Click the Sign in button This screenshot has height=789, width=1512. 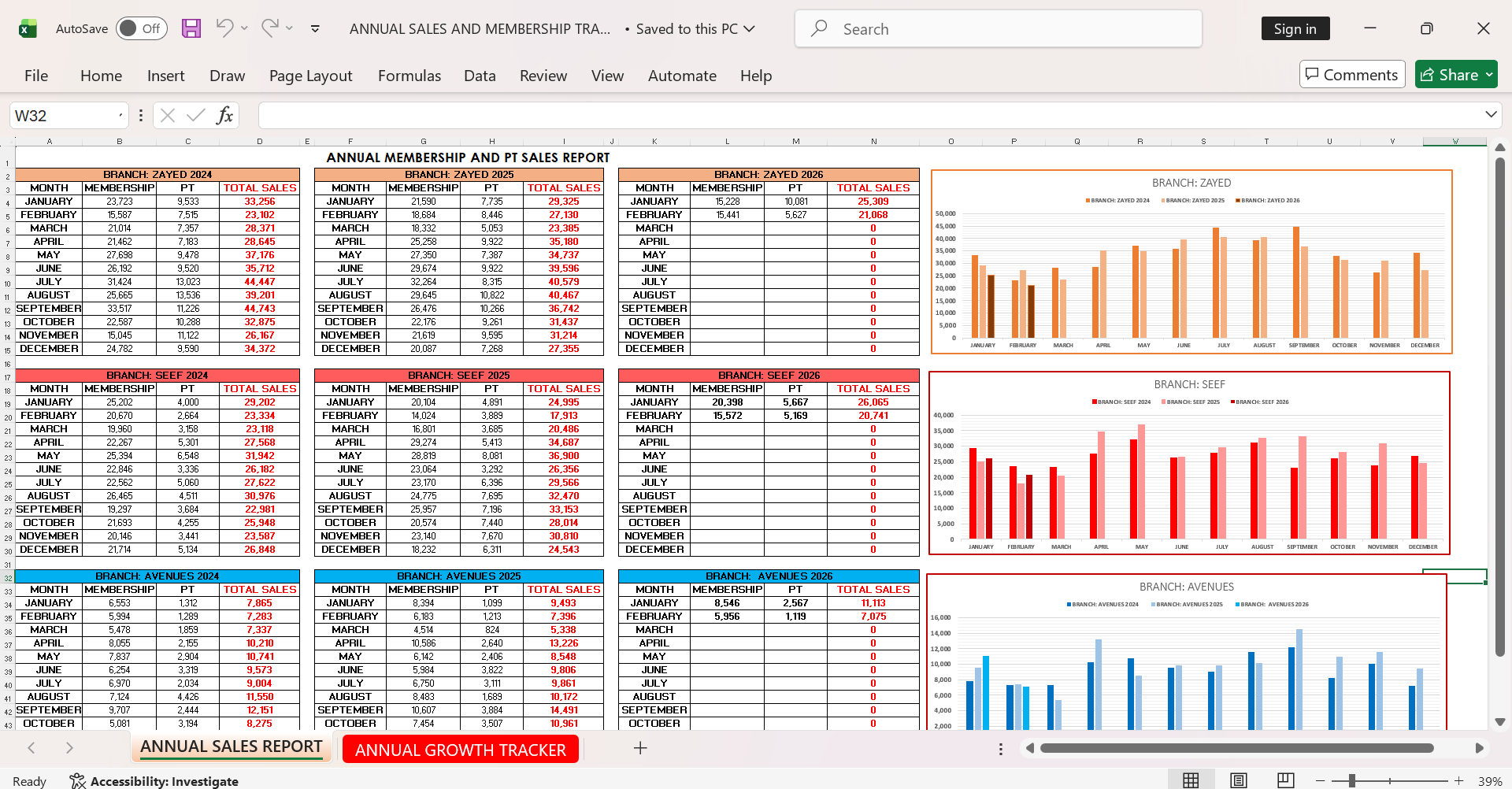[1295, 28]
